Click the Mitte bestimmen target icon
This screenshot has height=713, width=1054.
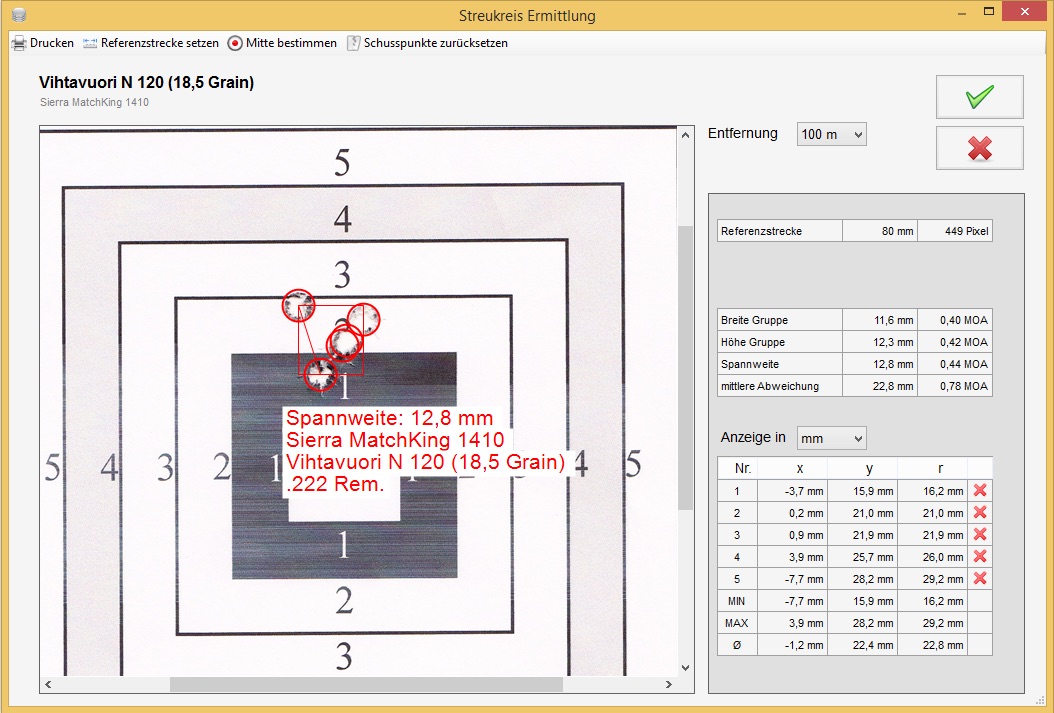coord(235,43)
